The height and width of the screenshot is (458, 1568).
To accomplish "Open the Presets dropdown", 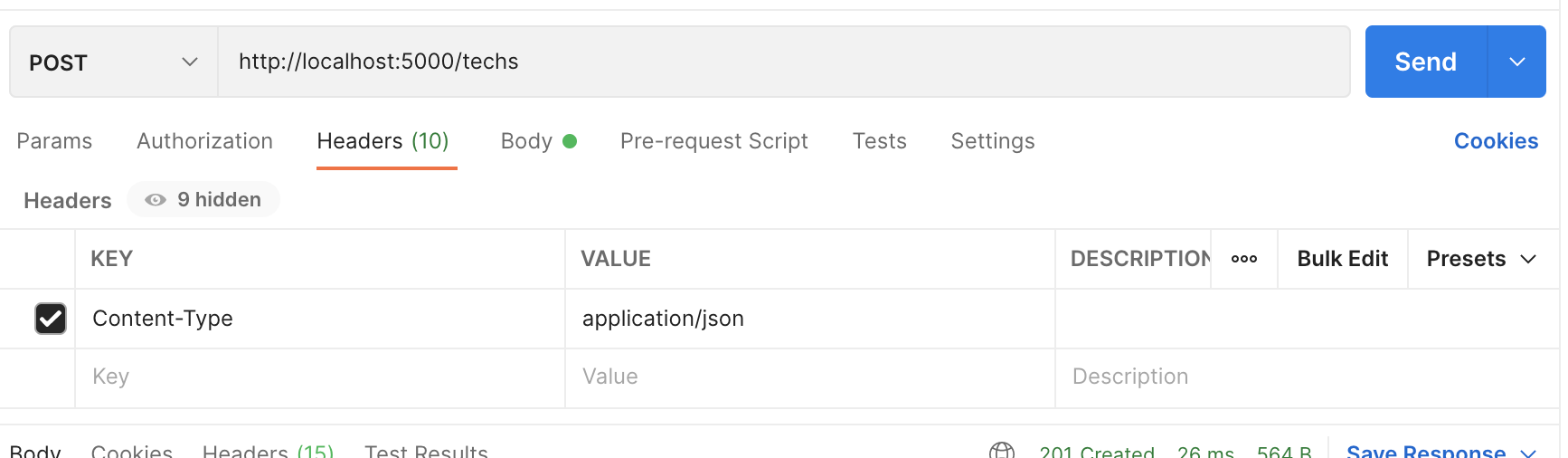I will 1480,259.
